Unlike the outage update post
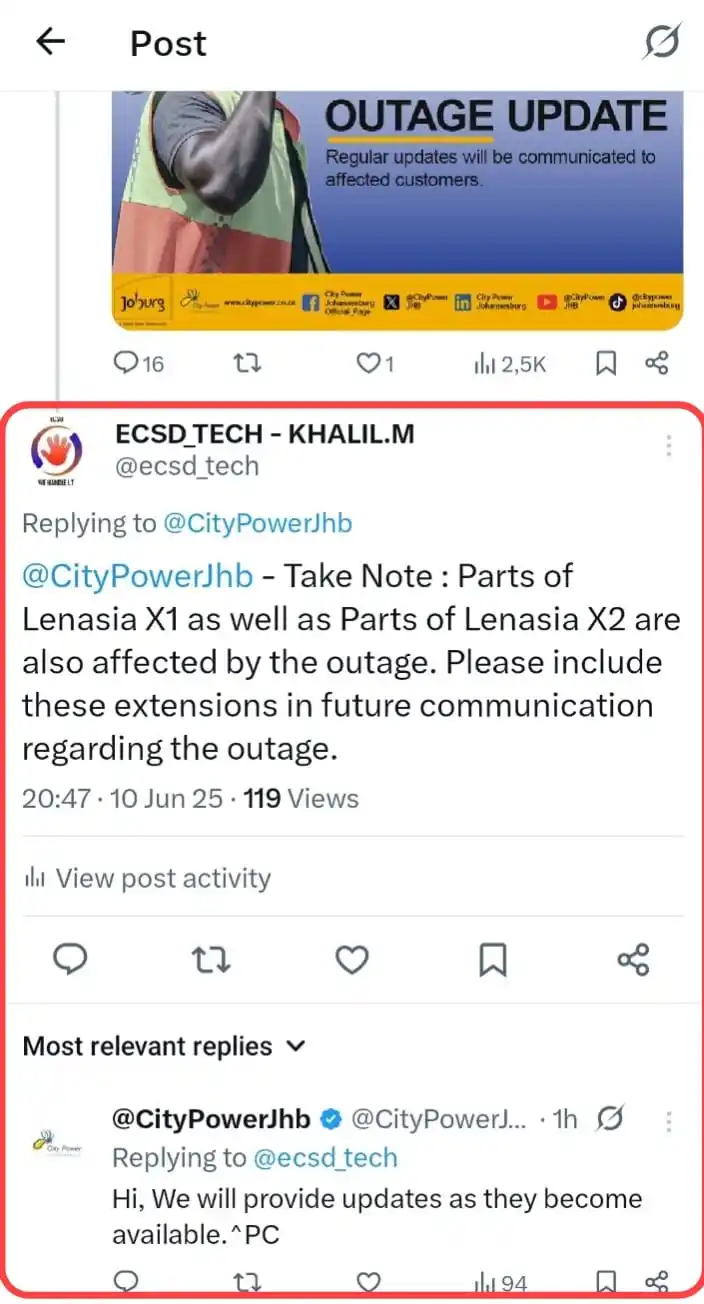The image size is (704, 1304). point(368,363)
